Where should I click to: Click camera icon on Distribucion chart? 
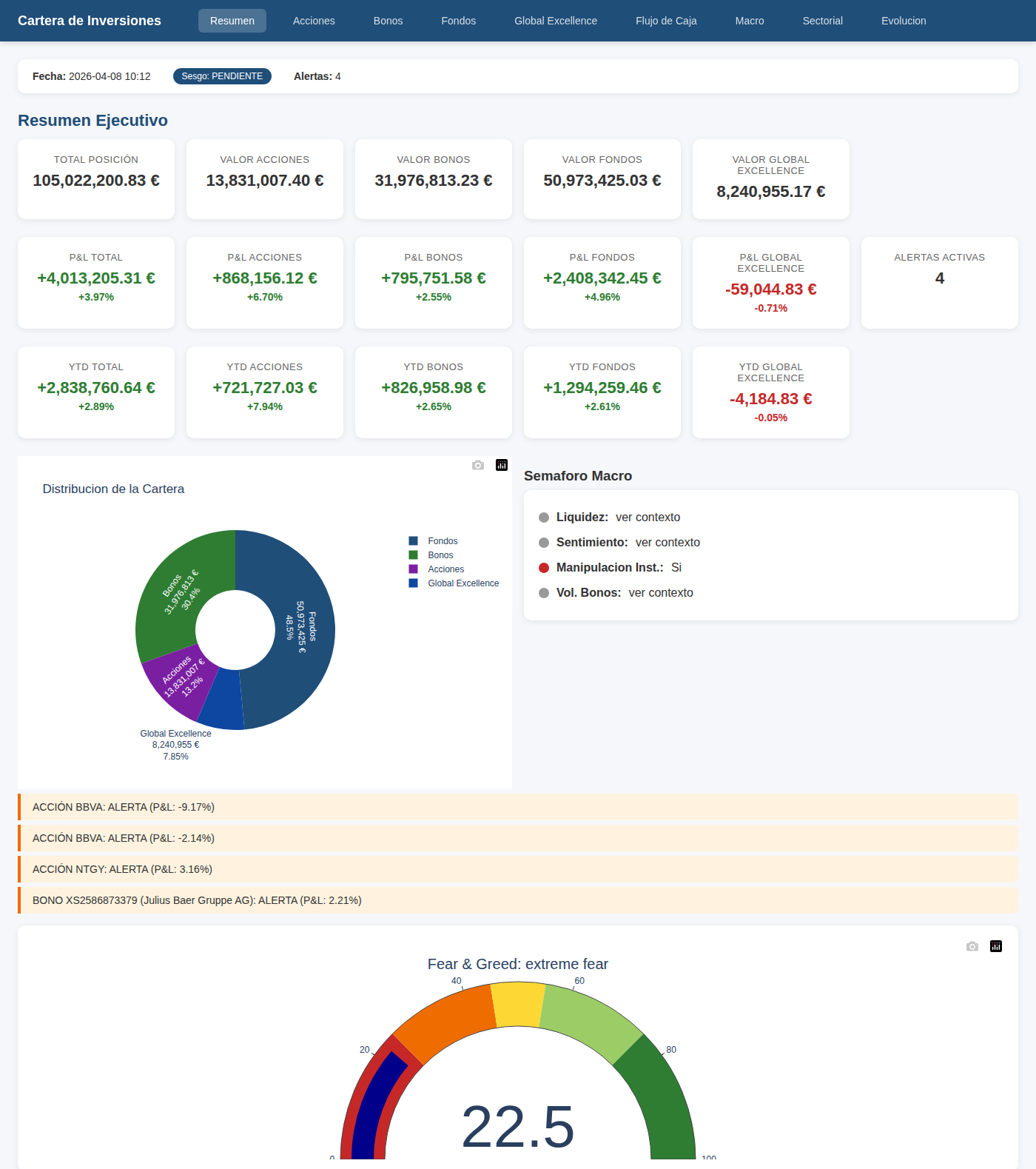tap(478, 465)
